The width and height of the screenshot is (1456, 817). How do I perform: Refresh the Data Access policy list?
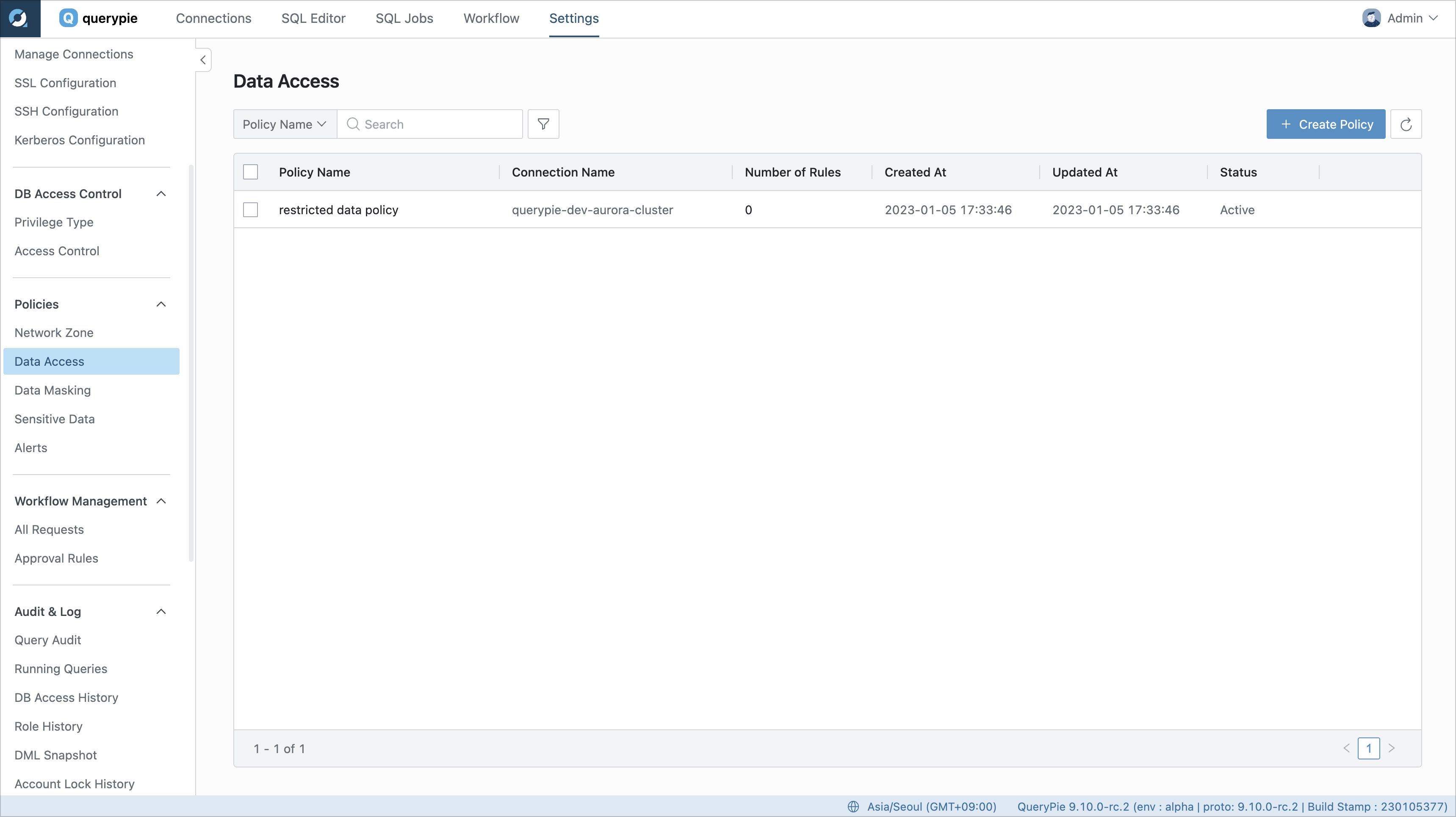[1406, 124]
